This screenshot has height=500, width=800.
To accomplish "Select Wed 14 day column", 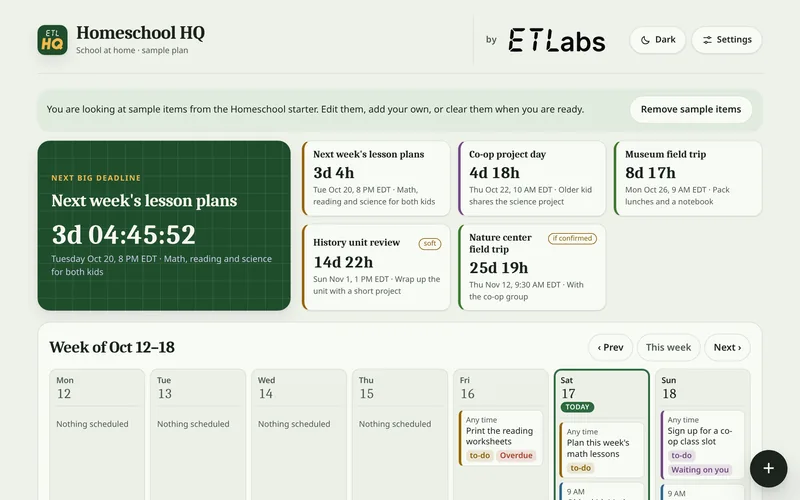I will [299, 435].
